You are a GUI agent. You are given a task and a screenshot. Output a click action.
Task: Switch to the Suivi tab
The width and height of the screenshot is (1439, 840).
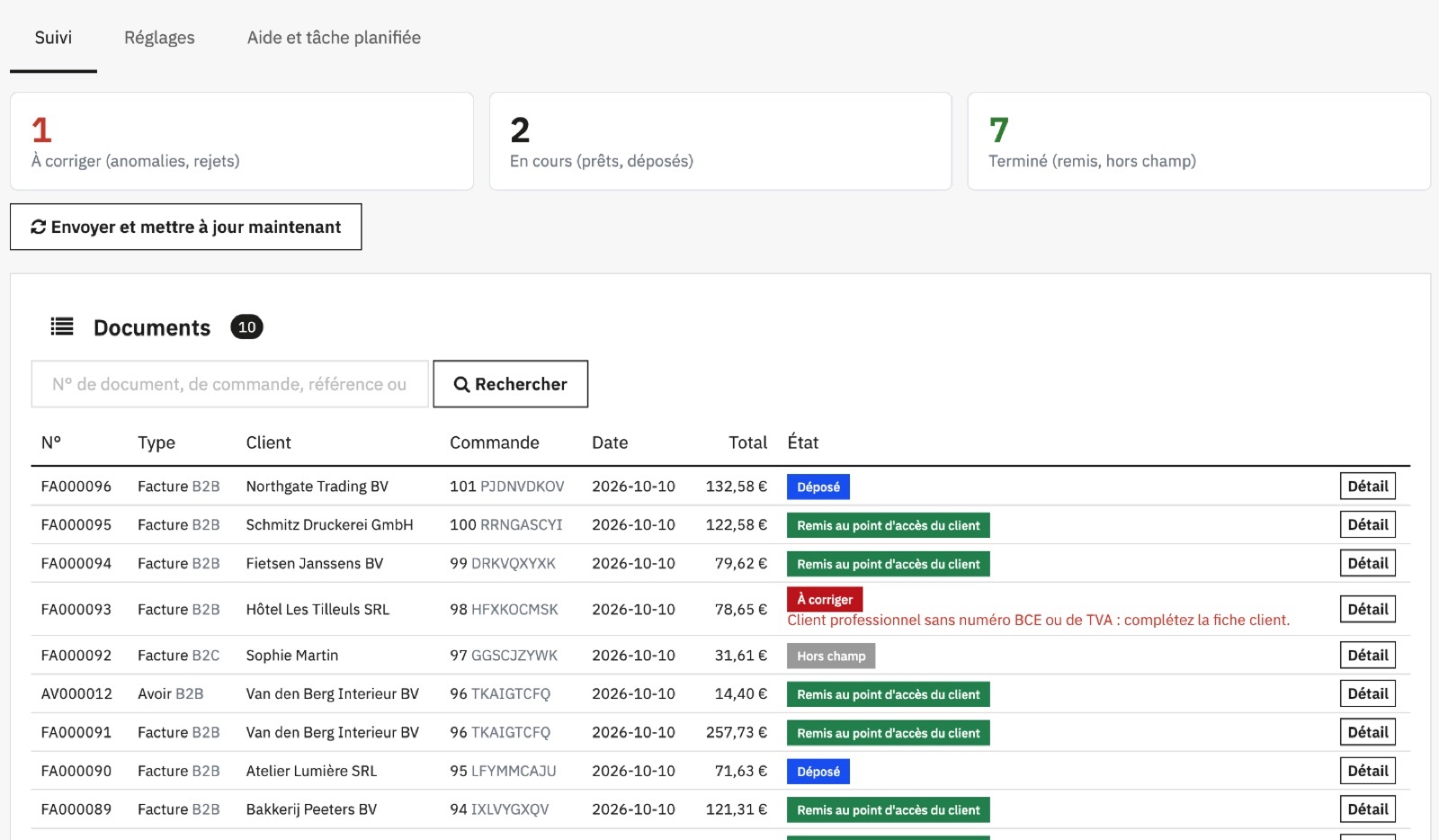53,38
